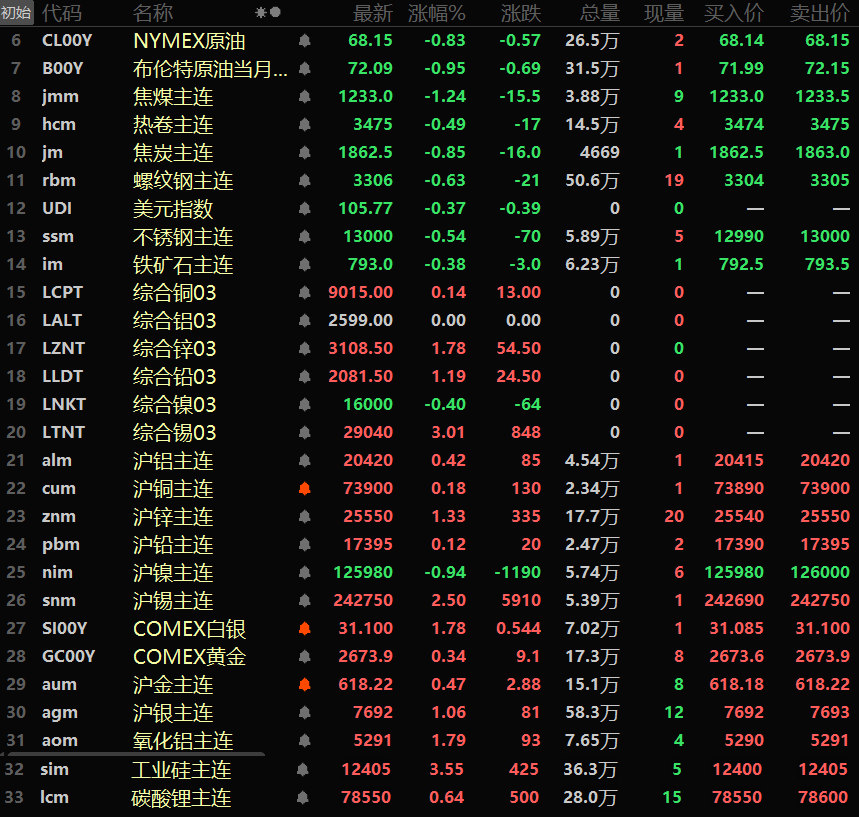Sort by the 最新 column header

(373, 13)
